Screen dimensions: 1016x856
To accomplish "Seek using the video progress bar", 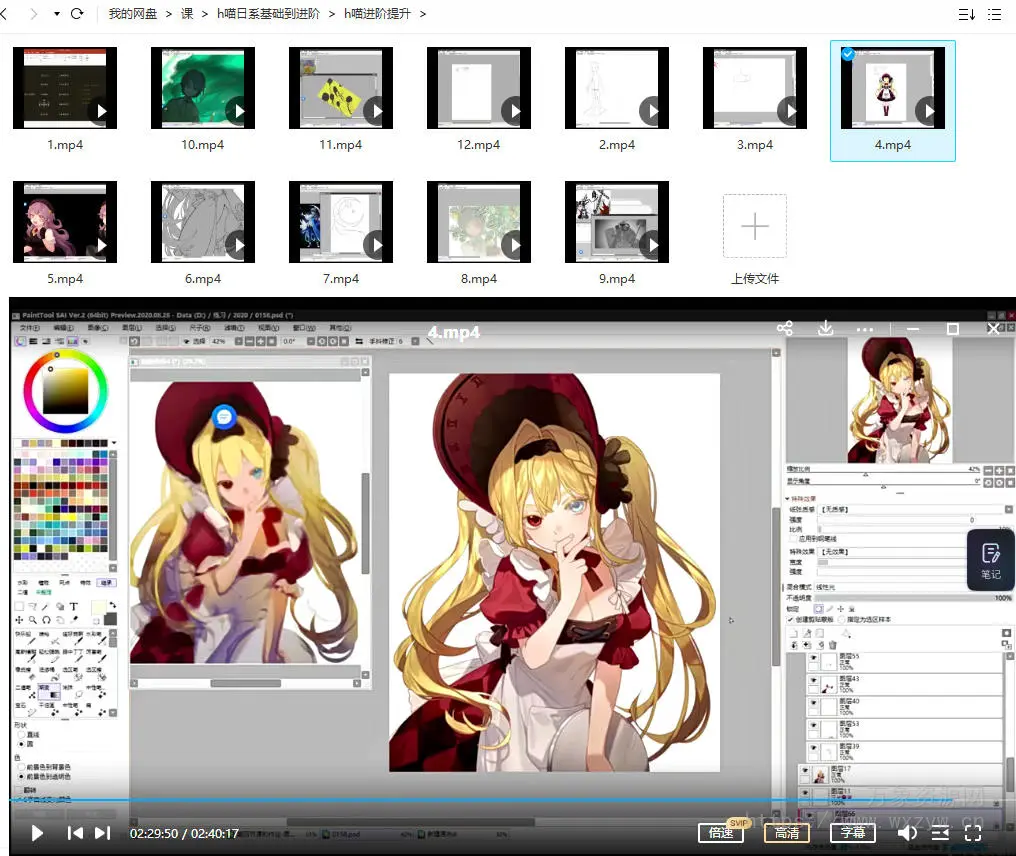I will pyautogui.click(x=500, y=800).
